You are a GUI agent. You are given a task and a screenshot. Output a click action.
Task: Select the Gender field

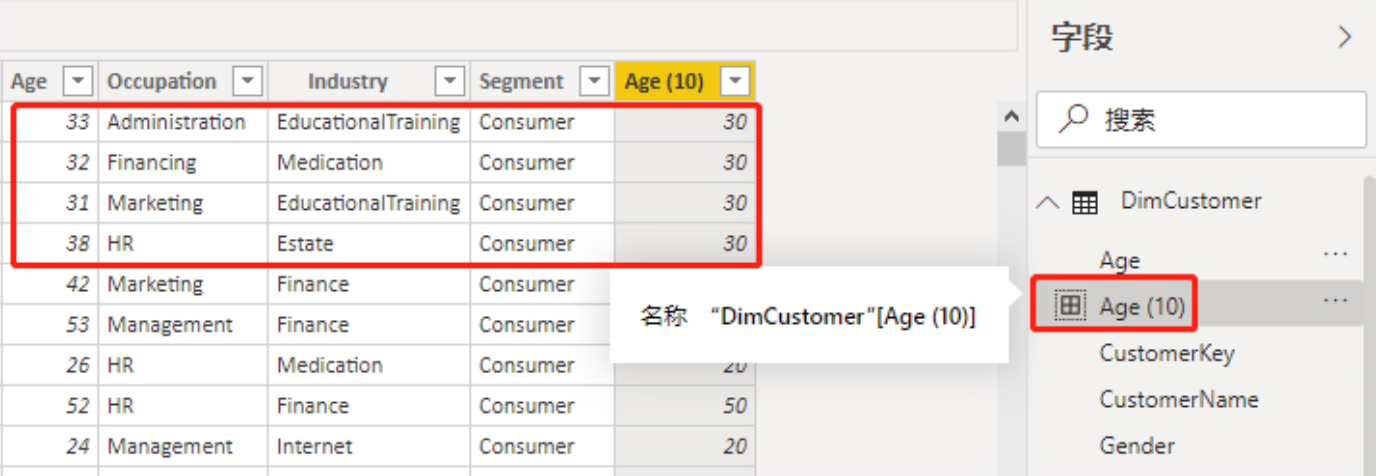click(x=1137, y=445)
